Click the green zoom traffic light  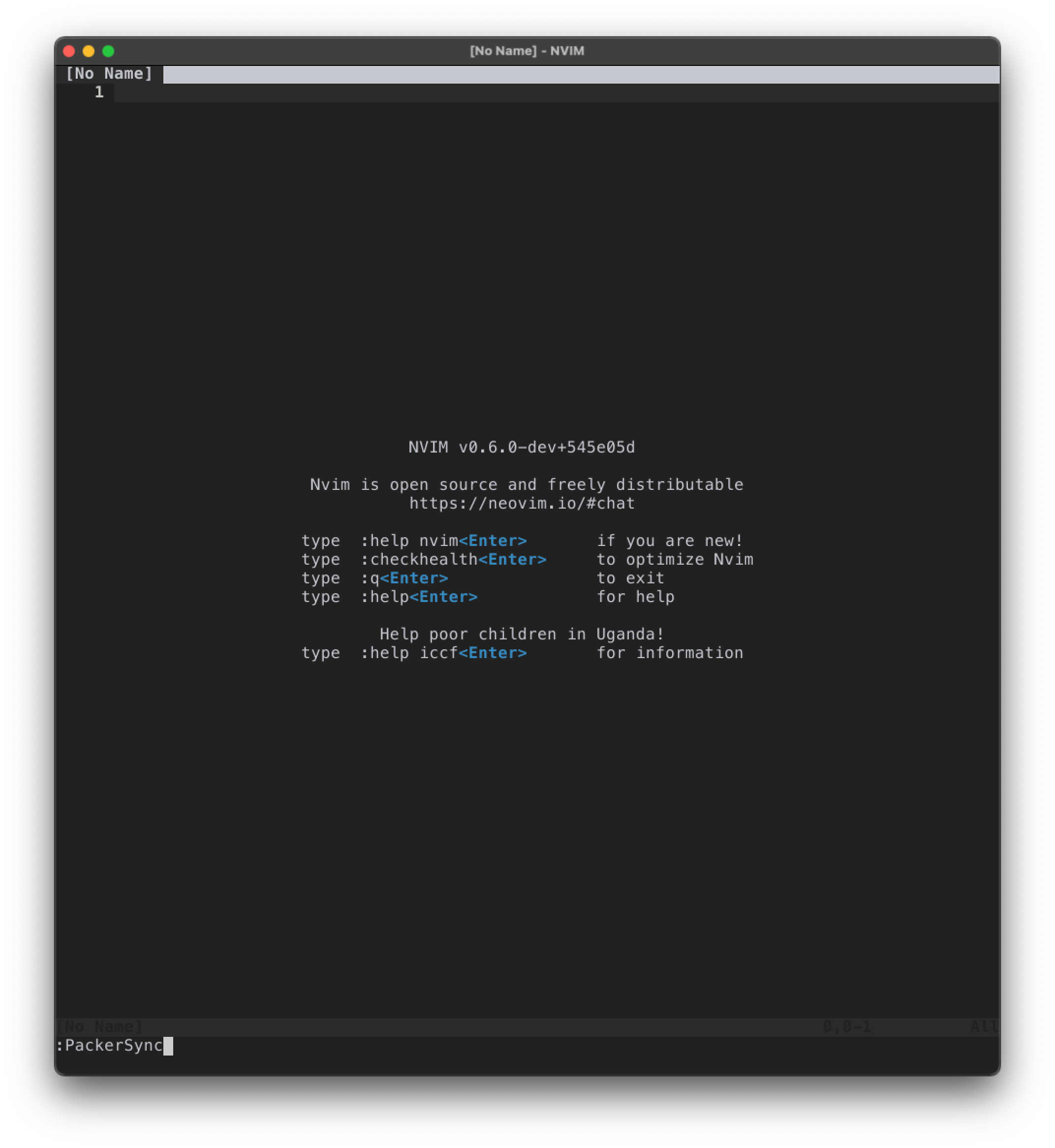pos(108,51)
